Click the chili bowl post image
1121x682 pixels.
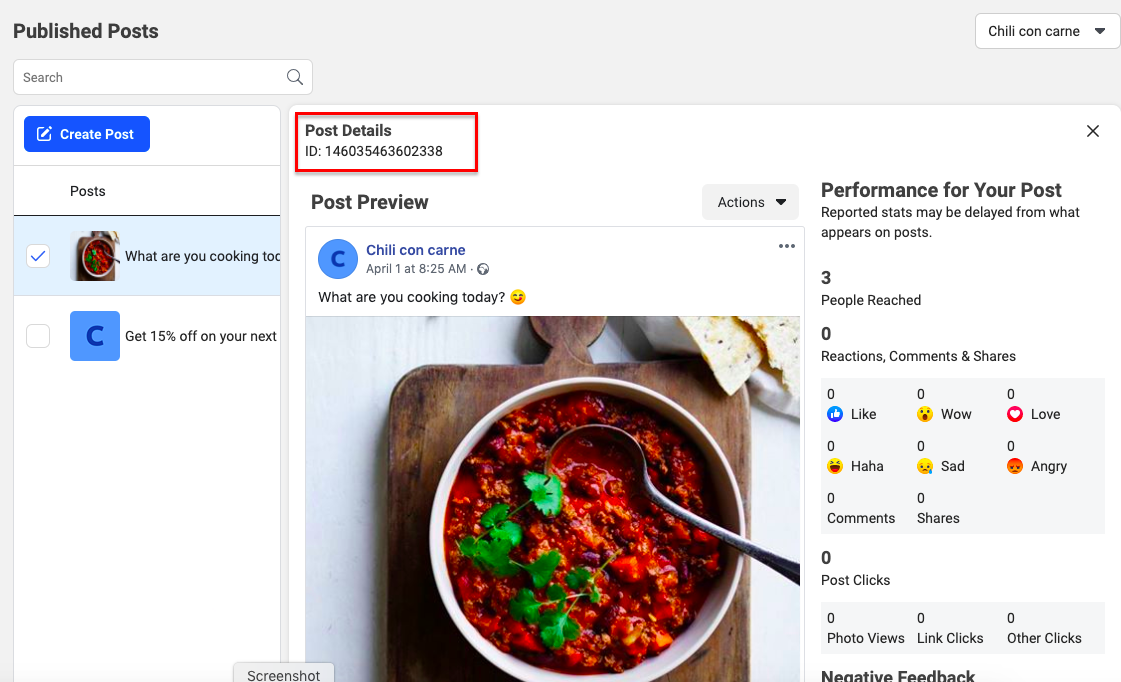pyautogui.click(x=553, y=499)
